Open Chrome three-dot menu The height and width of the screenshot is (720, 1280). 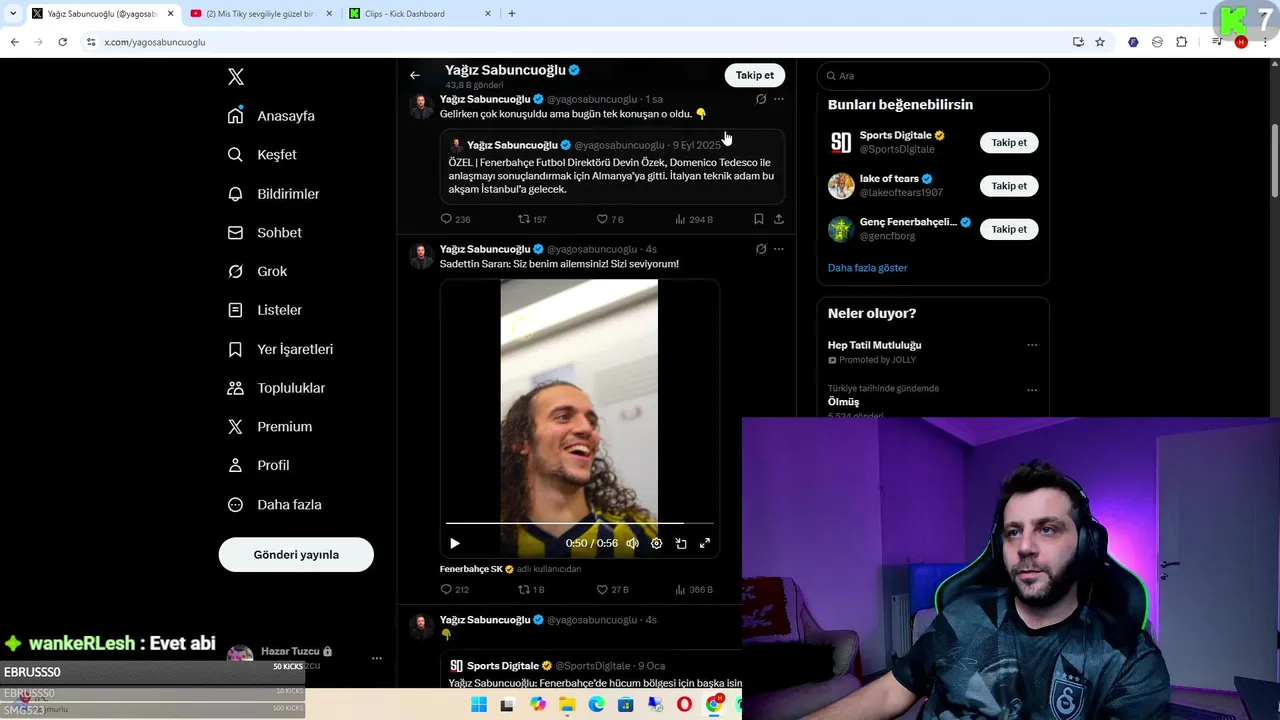(1266, 42)
